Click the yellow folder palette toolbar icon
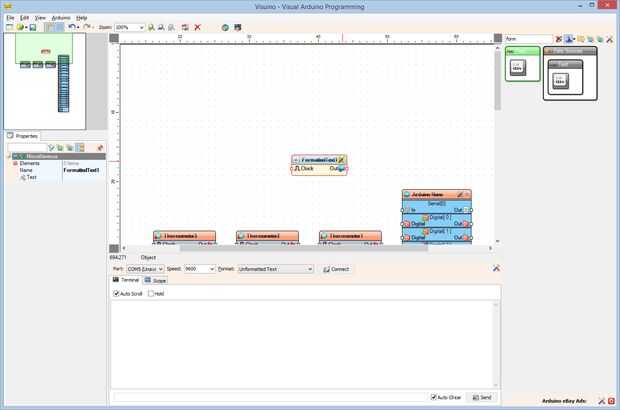The width and height of the screenshot is (620, 410). (581, 39)
